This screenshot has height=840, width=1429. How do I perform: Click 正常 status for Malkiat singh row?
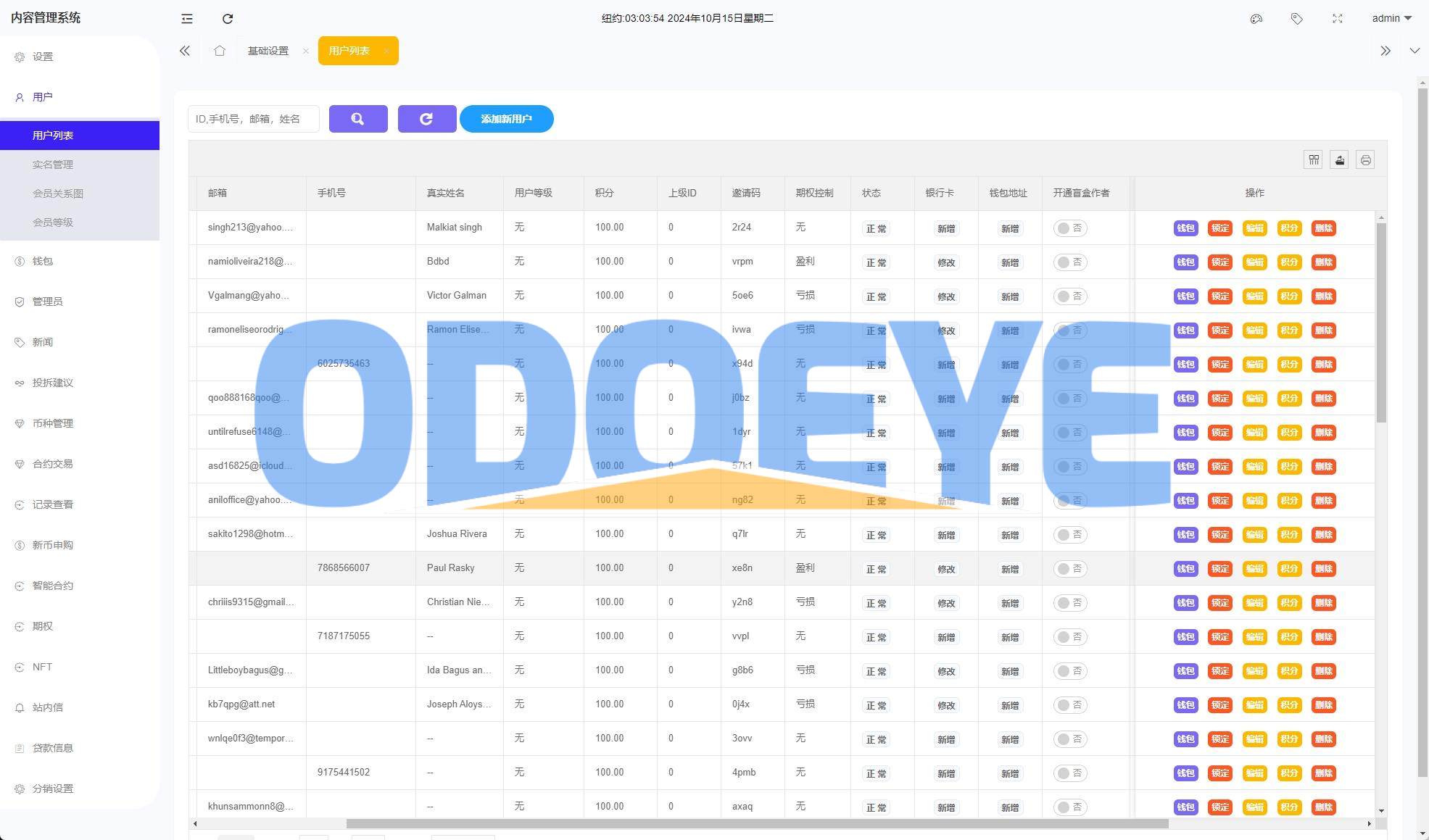pos(877,229)
